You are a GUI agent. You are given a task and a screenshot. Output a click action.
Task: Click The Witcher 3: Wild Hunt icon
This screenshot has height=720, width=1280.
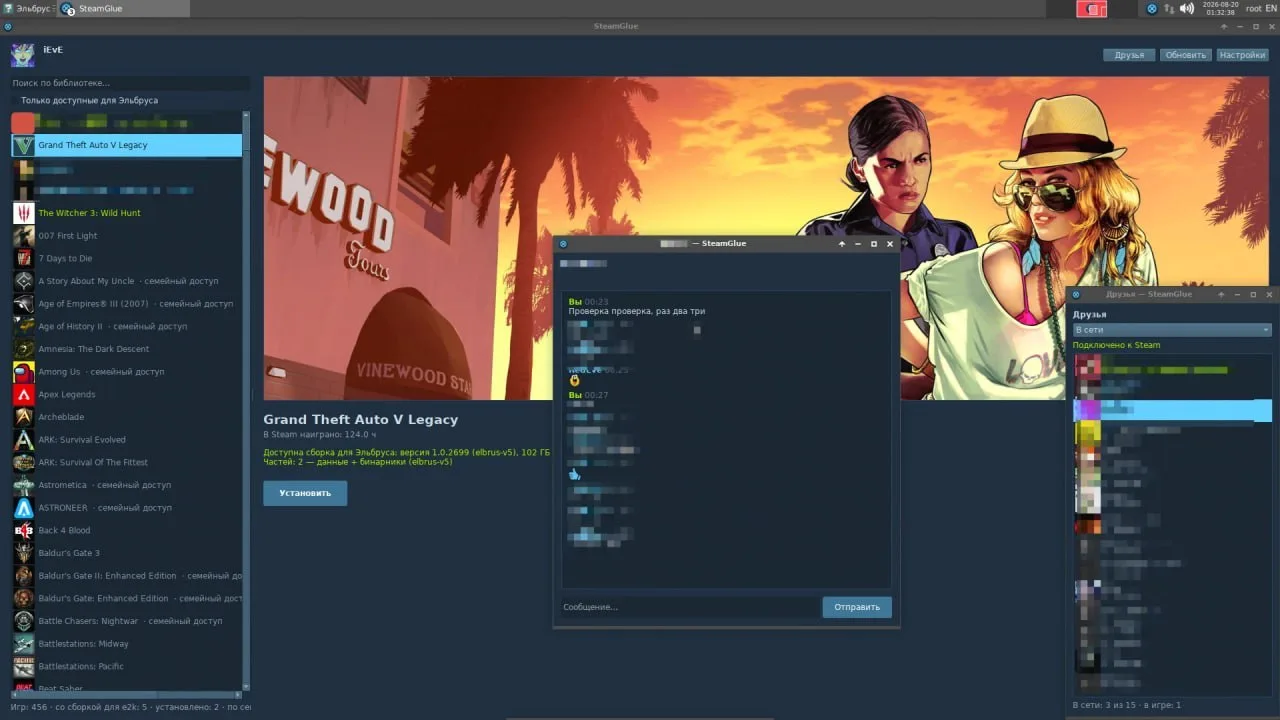coord(23,213)
